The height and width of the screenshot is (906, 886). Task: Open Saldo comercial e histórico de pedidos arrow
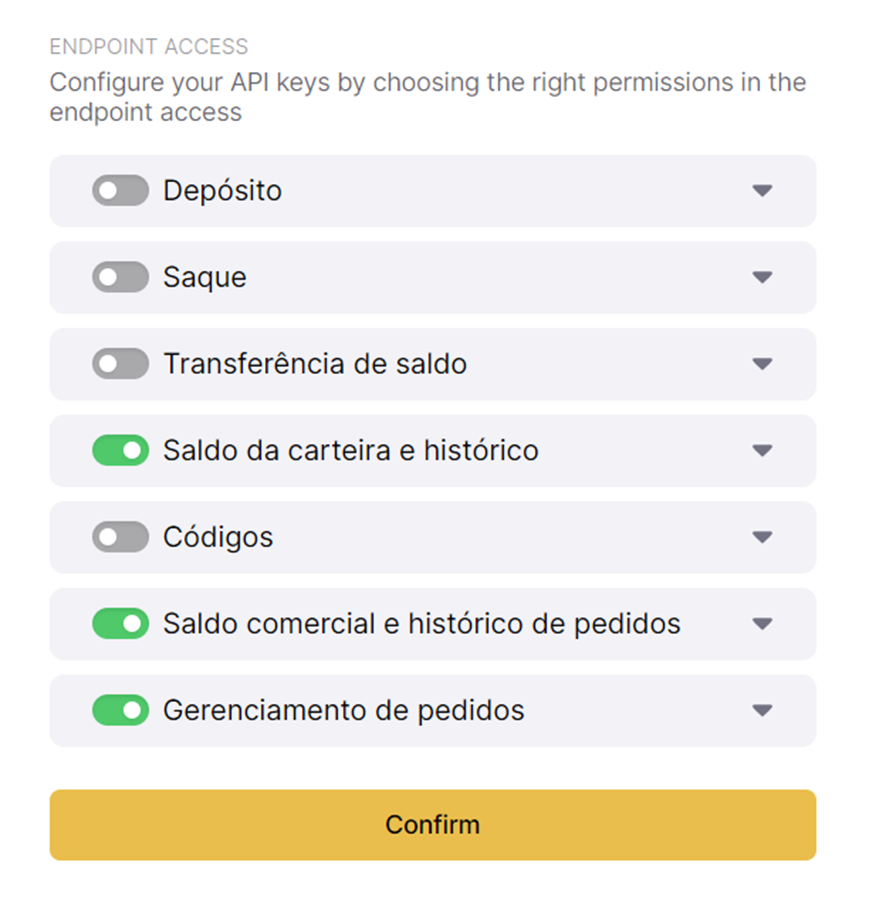coord(762,624)
